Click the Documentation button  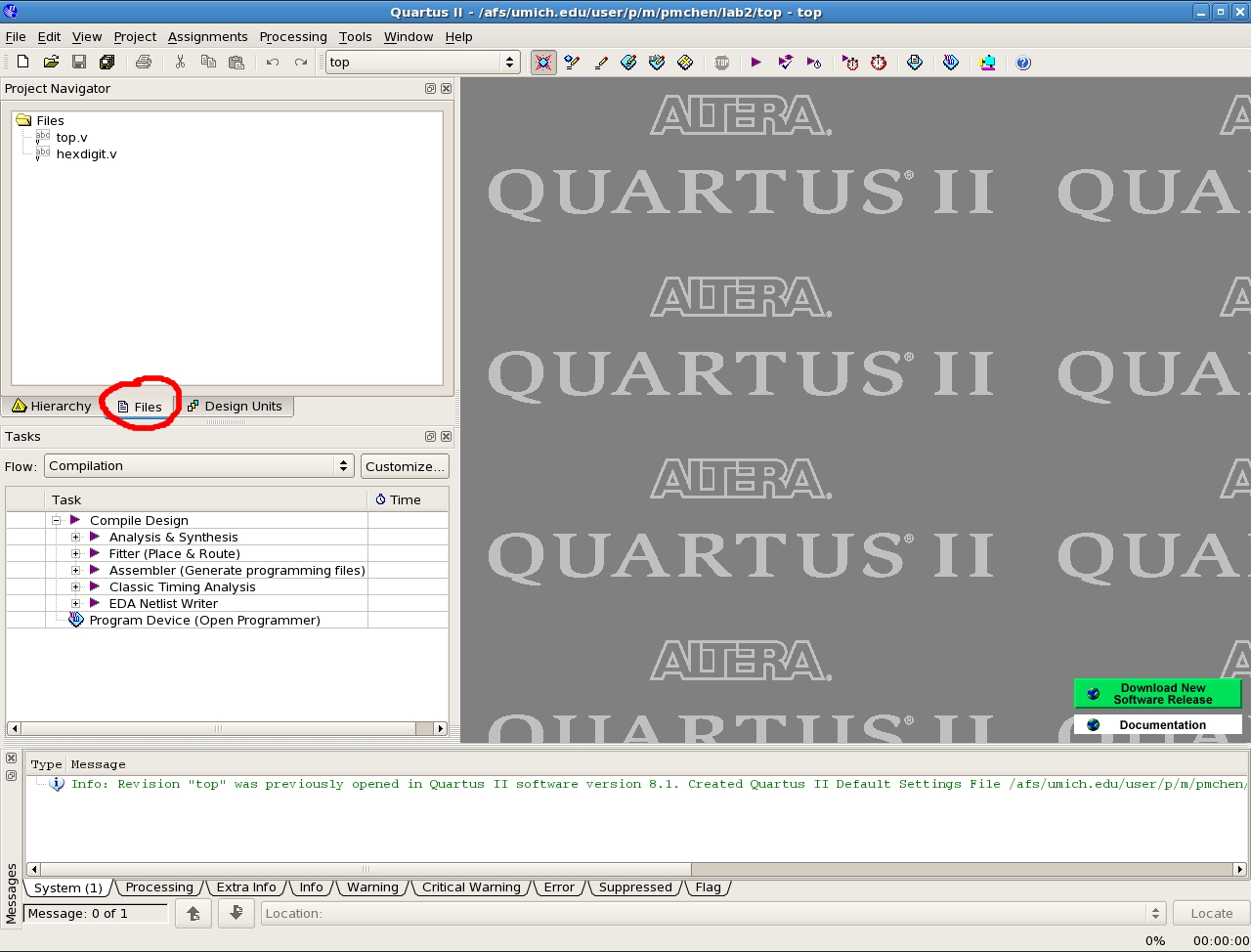pyautogui.click(x=1158, y=724)
